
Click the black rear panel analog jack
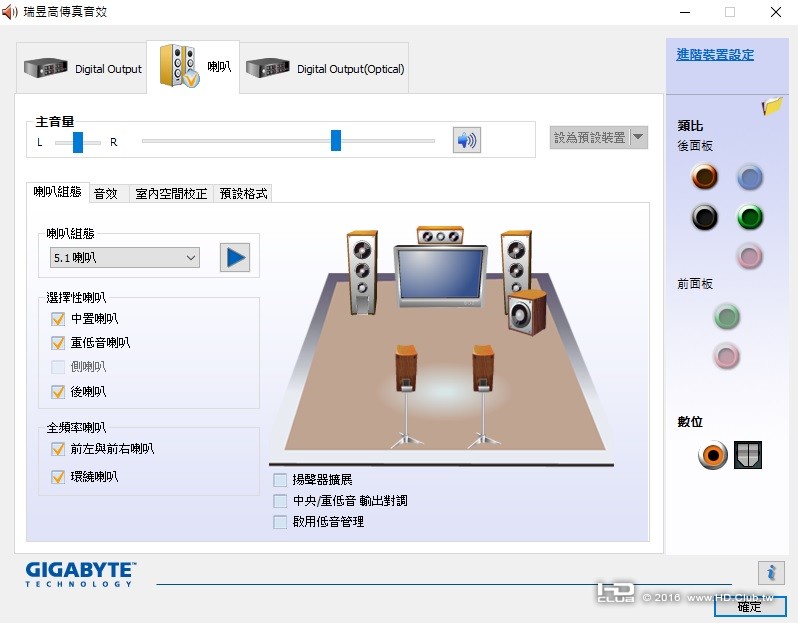[704, 217]
